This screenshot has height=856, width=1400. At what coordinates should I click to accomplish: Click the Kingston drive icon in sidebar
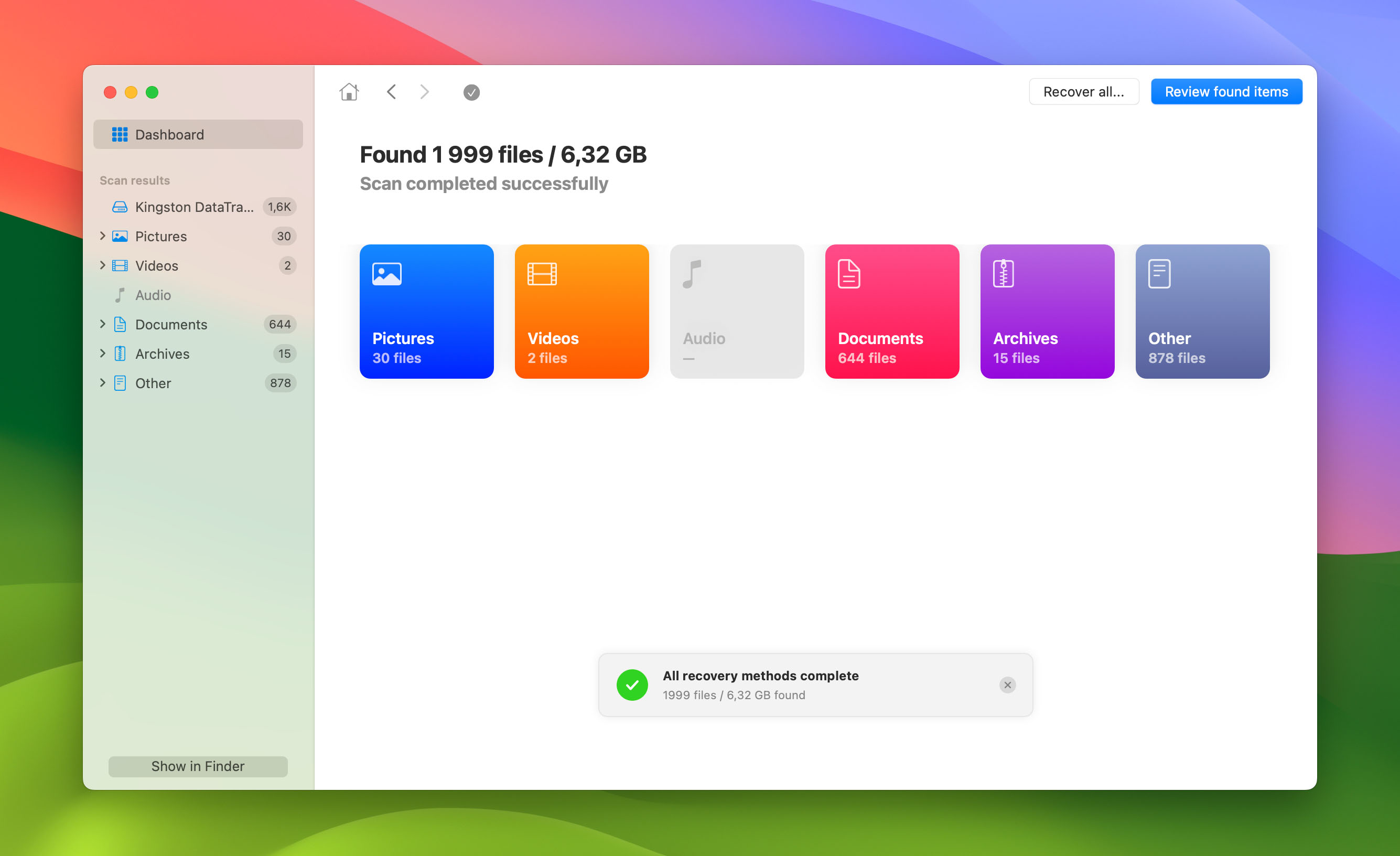(x=120, y=207)
